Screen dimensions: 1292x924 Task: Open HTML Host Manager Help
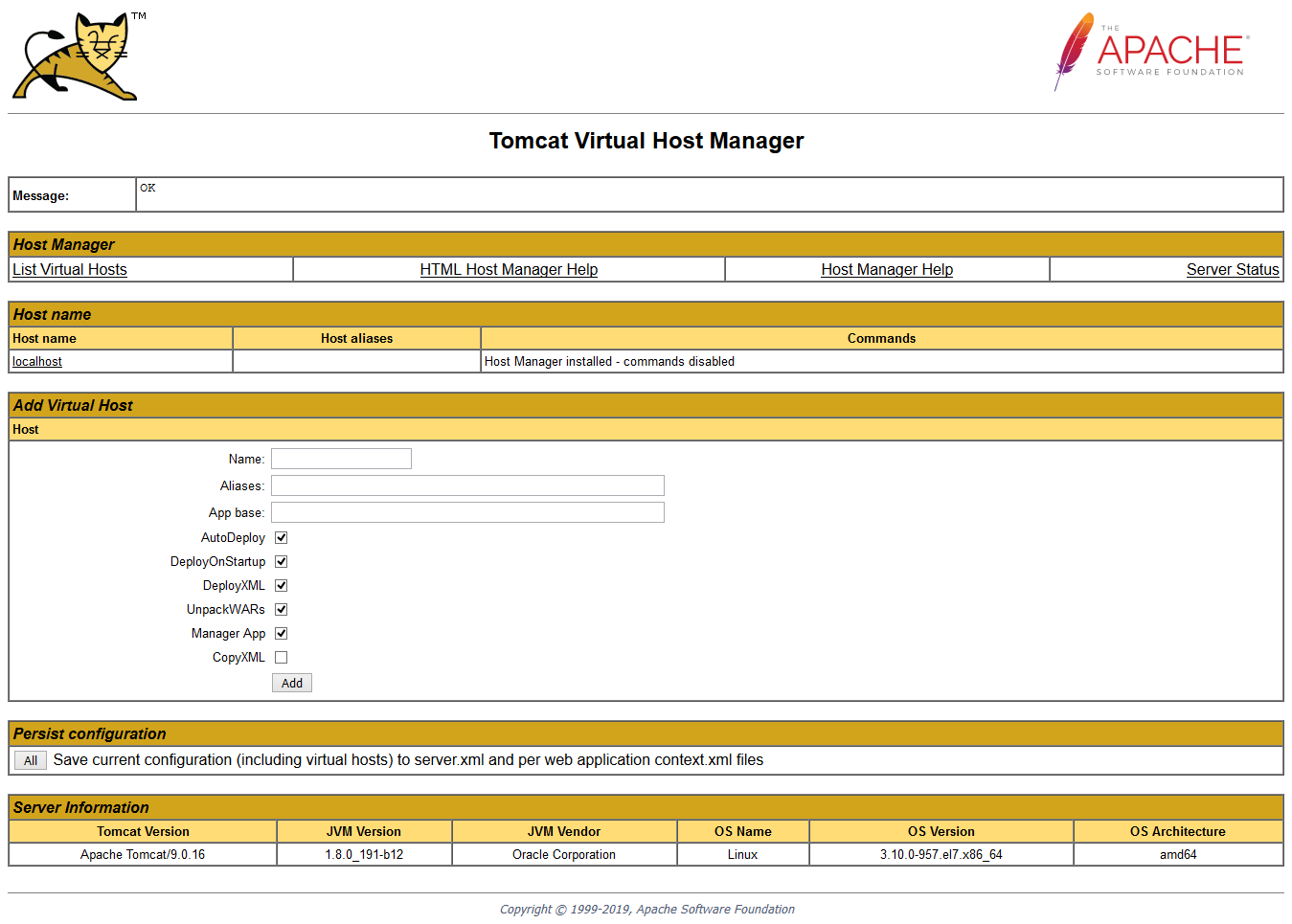509,269
